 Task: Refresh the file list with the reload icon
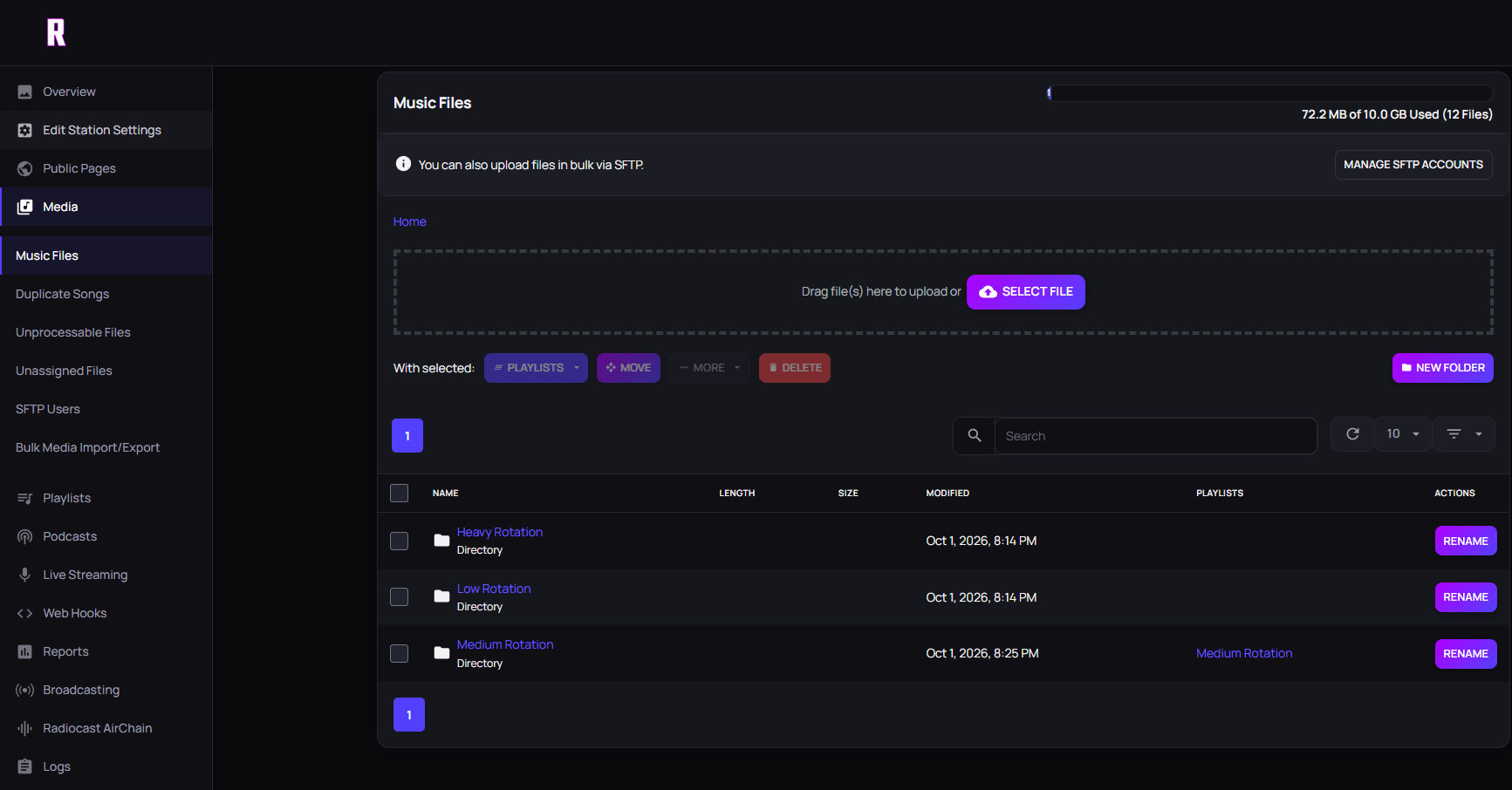(x=1352, y=434)
